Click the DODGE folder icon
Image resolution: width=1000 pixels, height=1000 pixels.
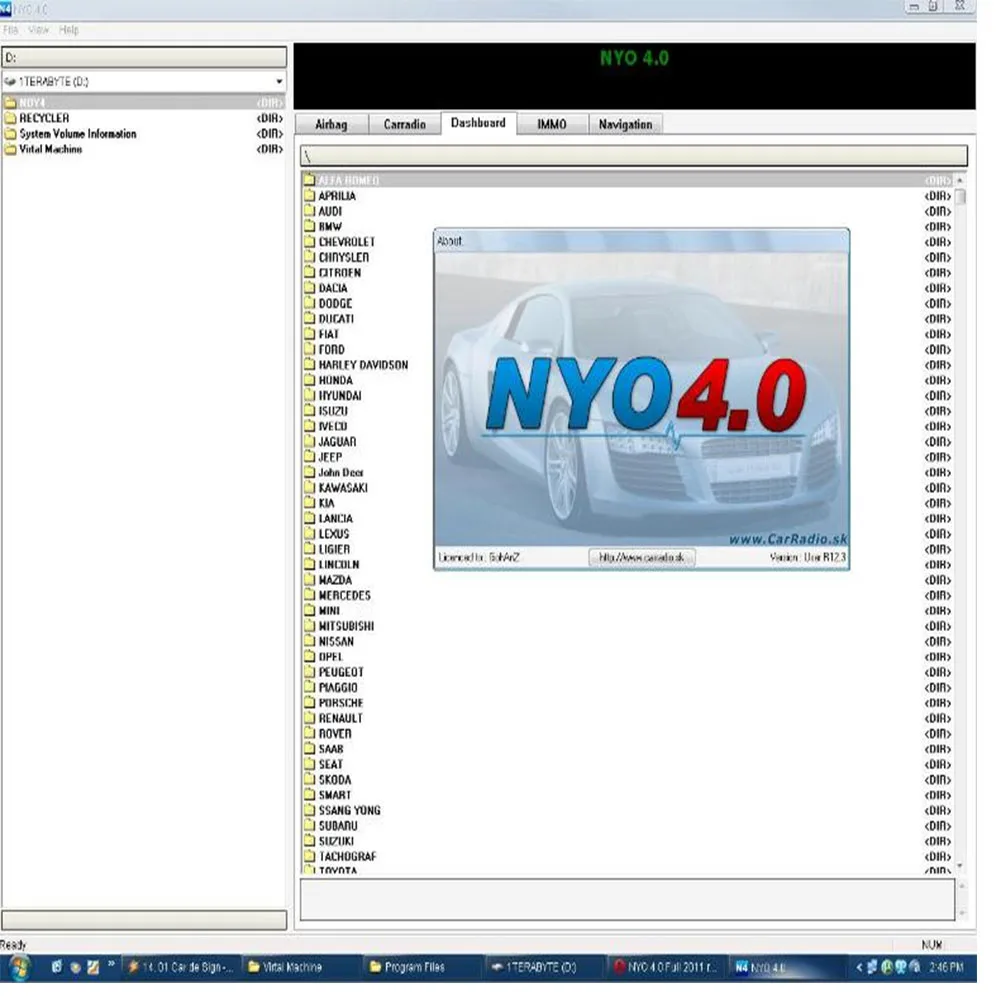[x=309, y=304]
